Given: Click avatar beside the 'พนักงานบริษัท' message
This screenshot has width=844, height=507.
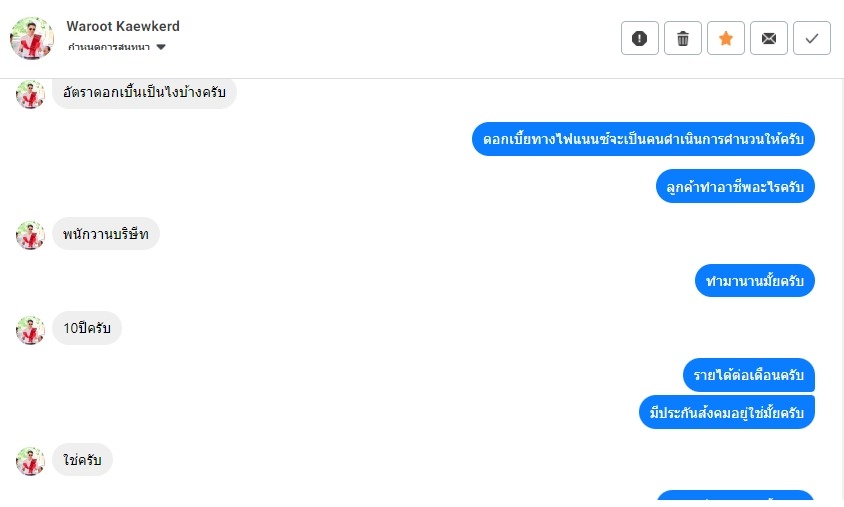Looking at the screenshot, I should [x=30, y=235].
